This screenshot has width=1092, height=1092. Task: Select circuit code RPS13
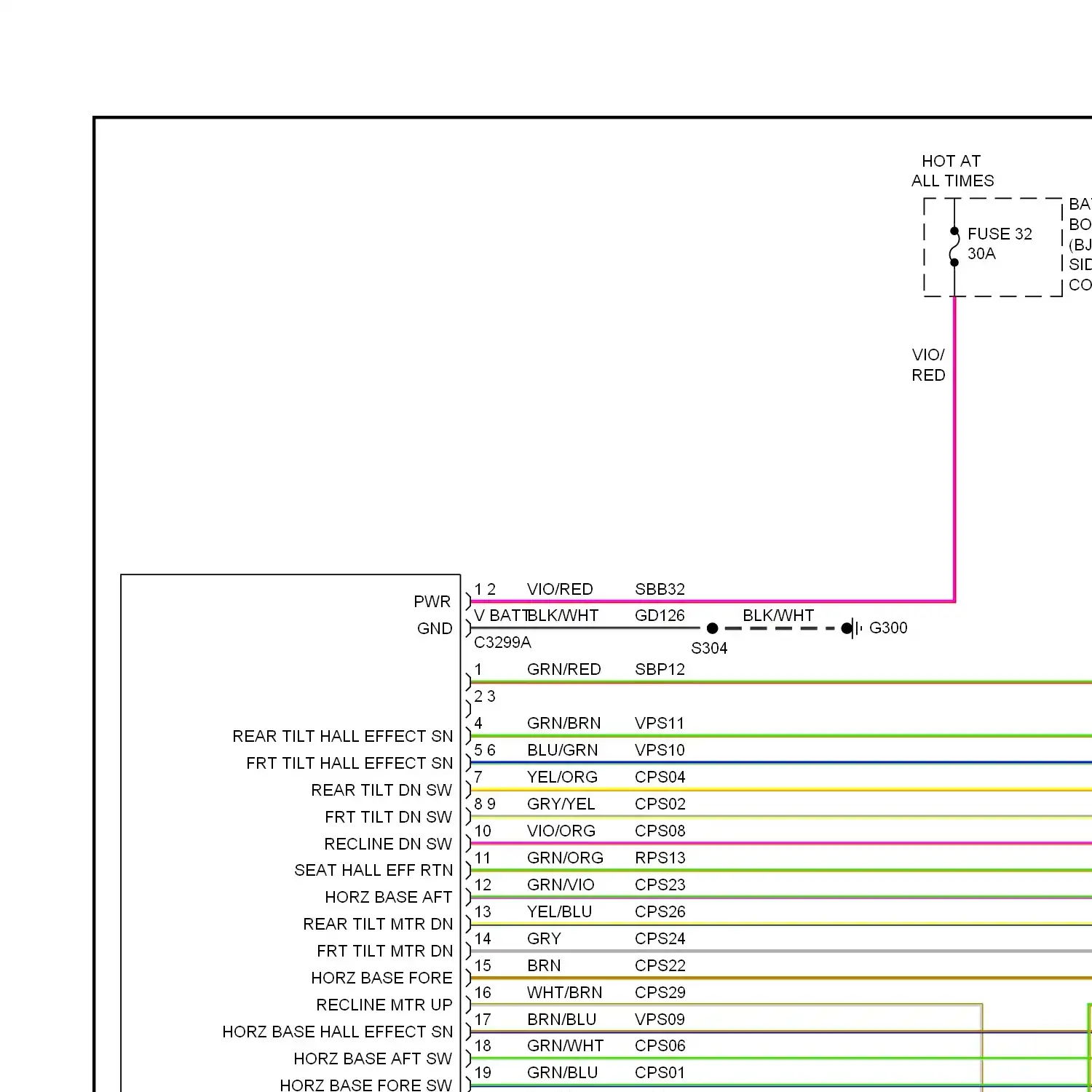point(660,858)
